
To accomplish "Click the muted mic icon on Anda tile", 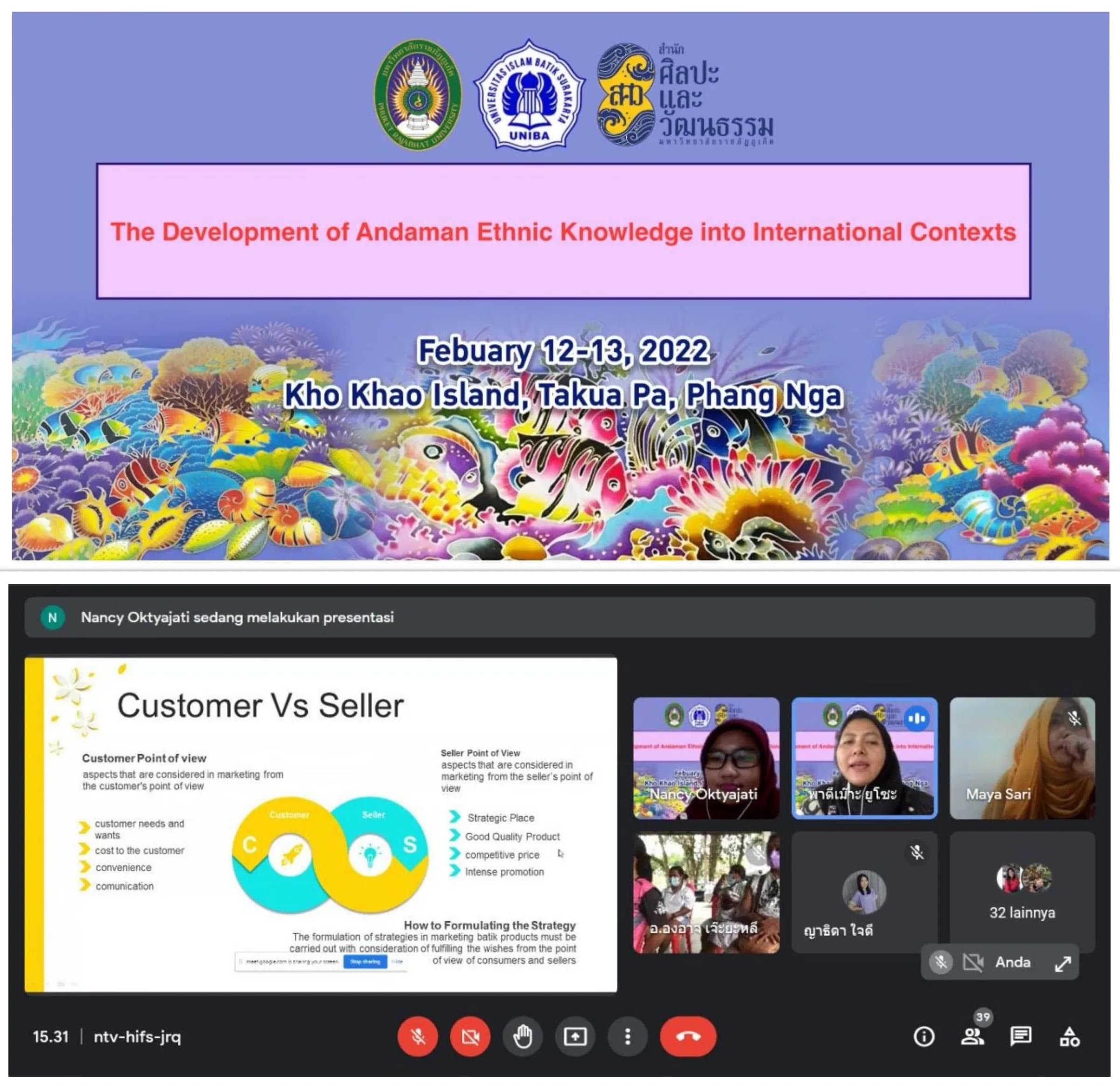I will click(941, 962).
